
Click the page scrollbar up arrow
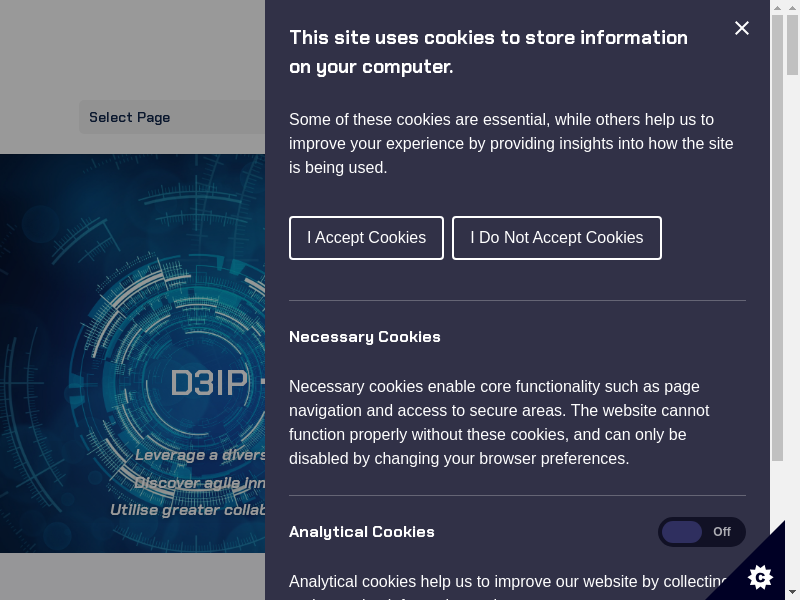(x=792, y=8)
